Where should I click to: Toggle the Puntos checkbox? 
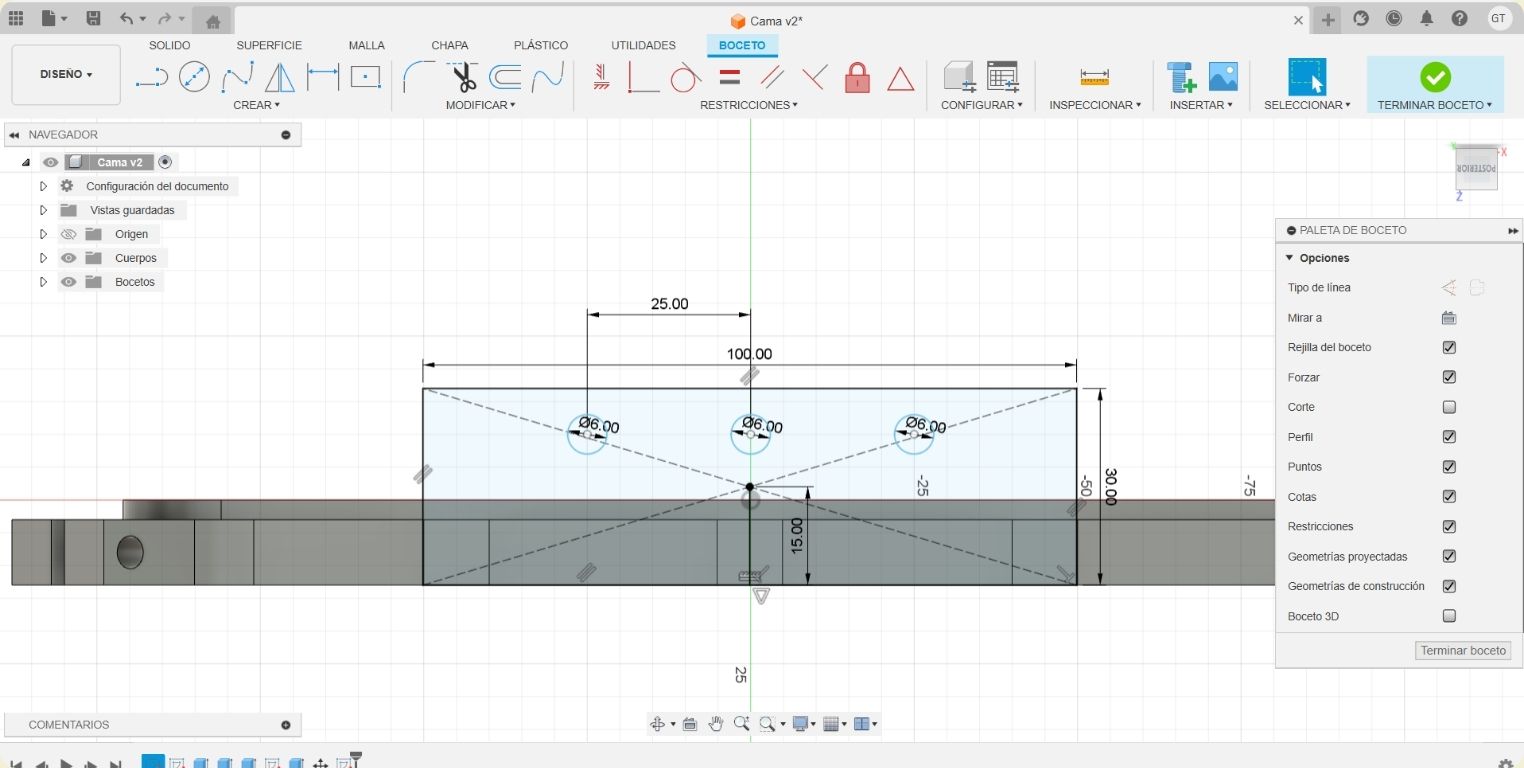click(1449, 467)
